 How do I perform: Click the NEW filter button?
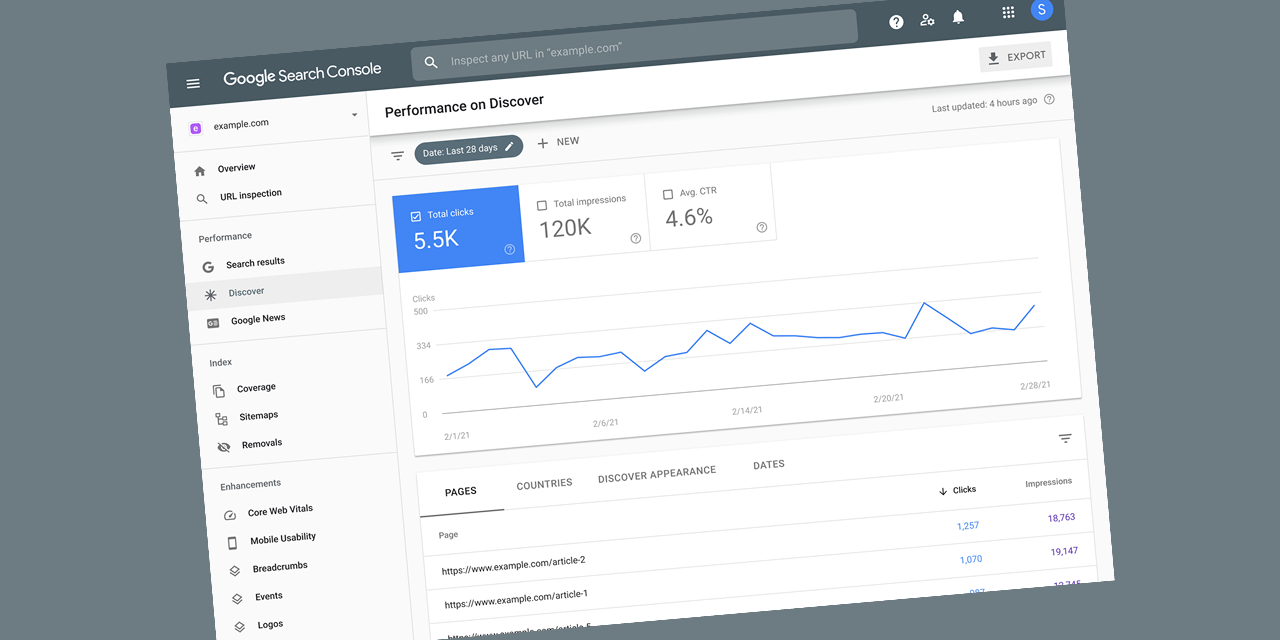point(558,142)
